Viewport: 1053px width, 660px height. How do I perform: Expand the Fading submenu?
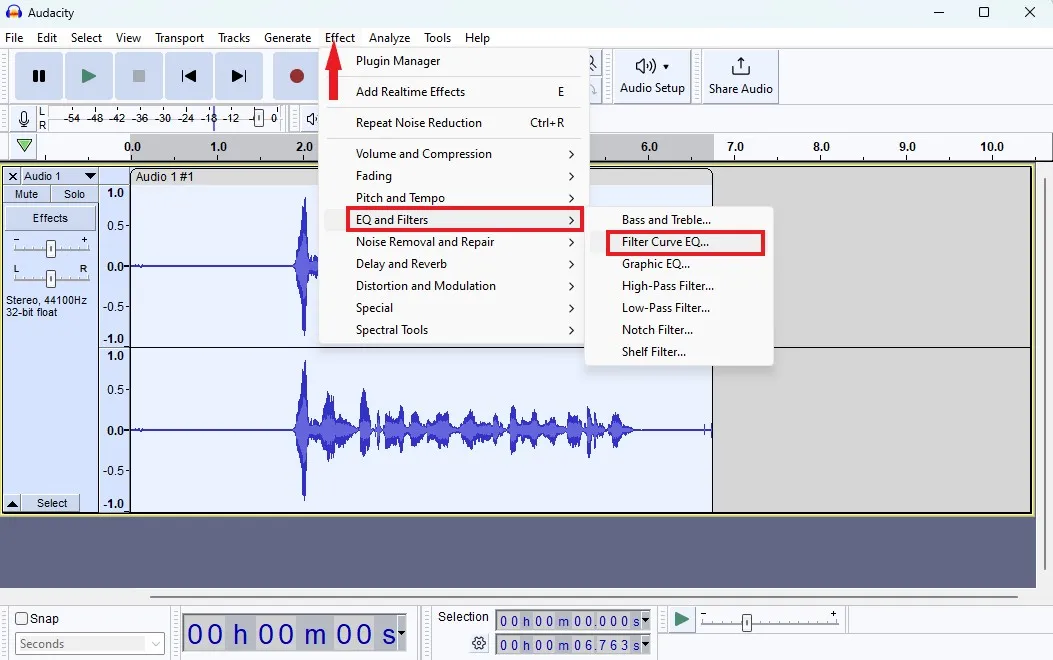tap(453, 176)
